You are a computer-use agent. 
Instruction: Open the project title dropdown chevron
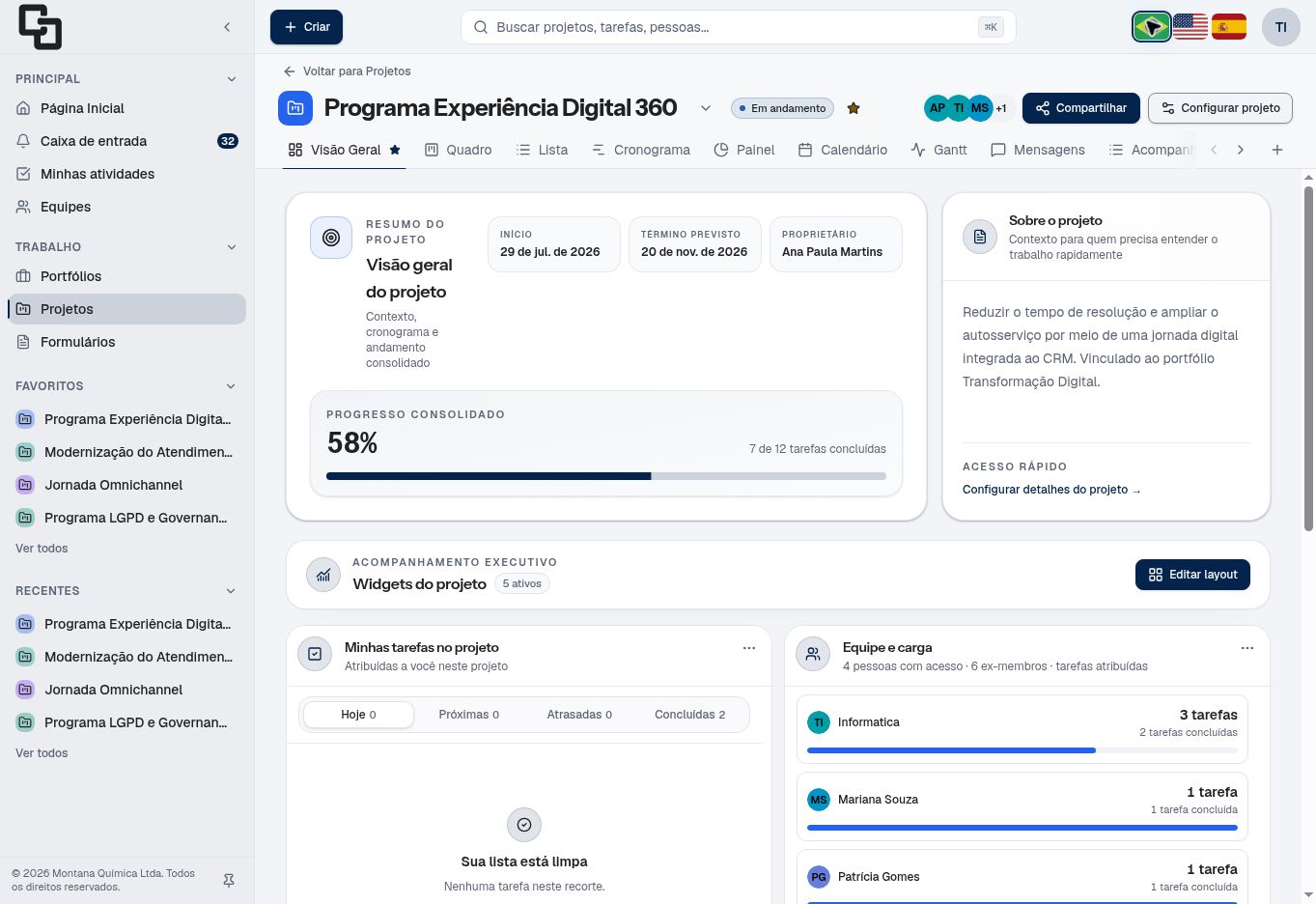pyautogui.click(x=706, y=108)
